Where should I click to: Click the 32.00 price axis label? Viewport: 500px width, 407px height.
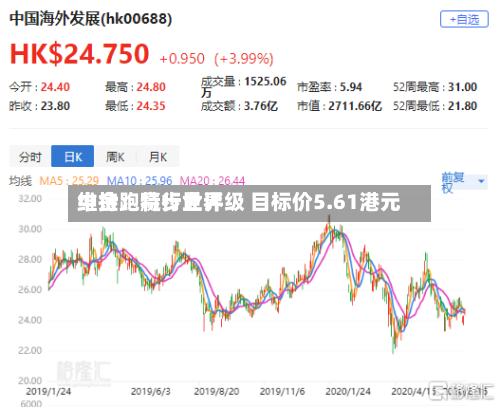pyautogui.click(x=30, y=199)
